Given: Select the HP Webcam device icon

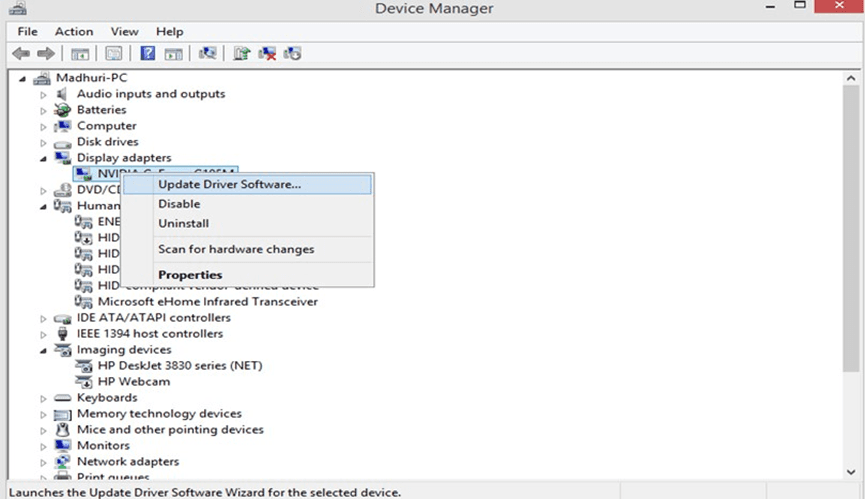Looking at the screenshot, I should (x=84, y=382).
